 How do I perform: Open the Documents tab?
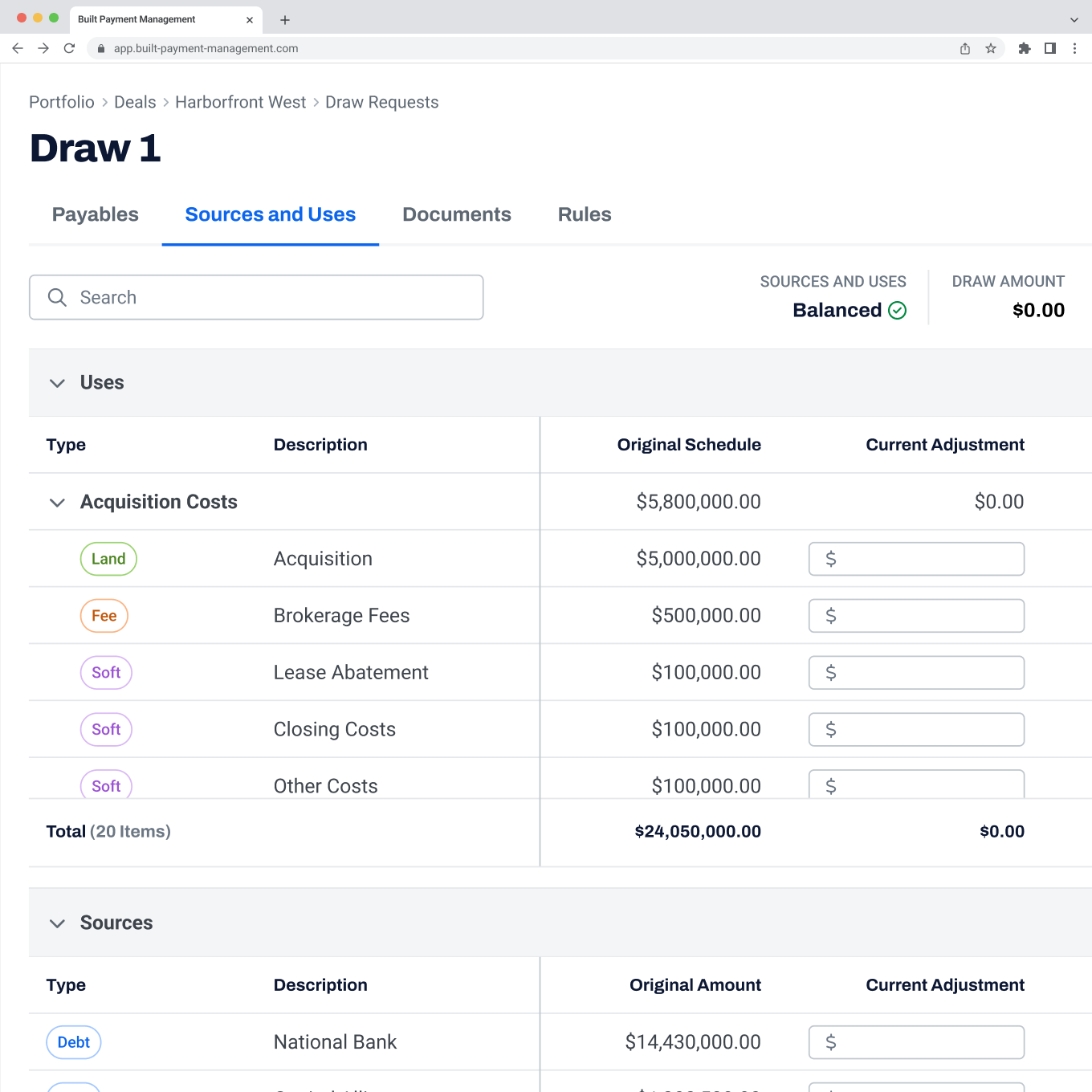(456, 214)
